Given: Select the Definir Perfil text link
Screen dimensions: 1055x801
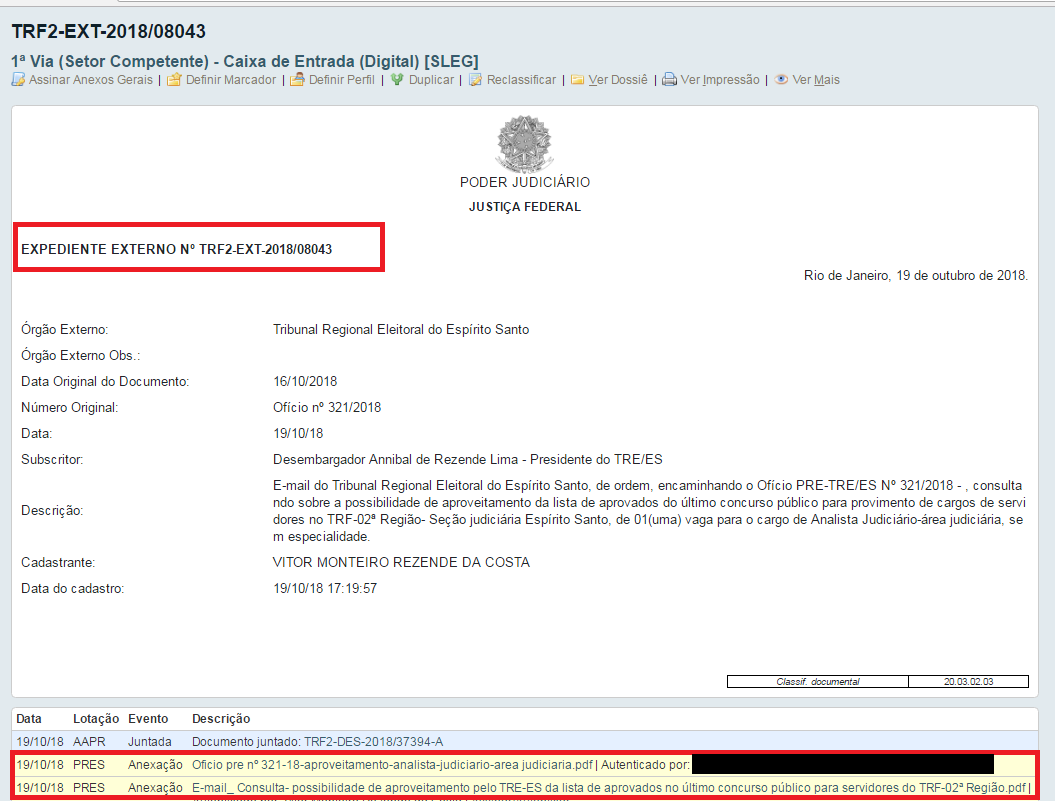Looking at the screenshot, I should (x=342, y=80).
